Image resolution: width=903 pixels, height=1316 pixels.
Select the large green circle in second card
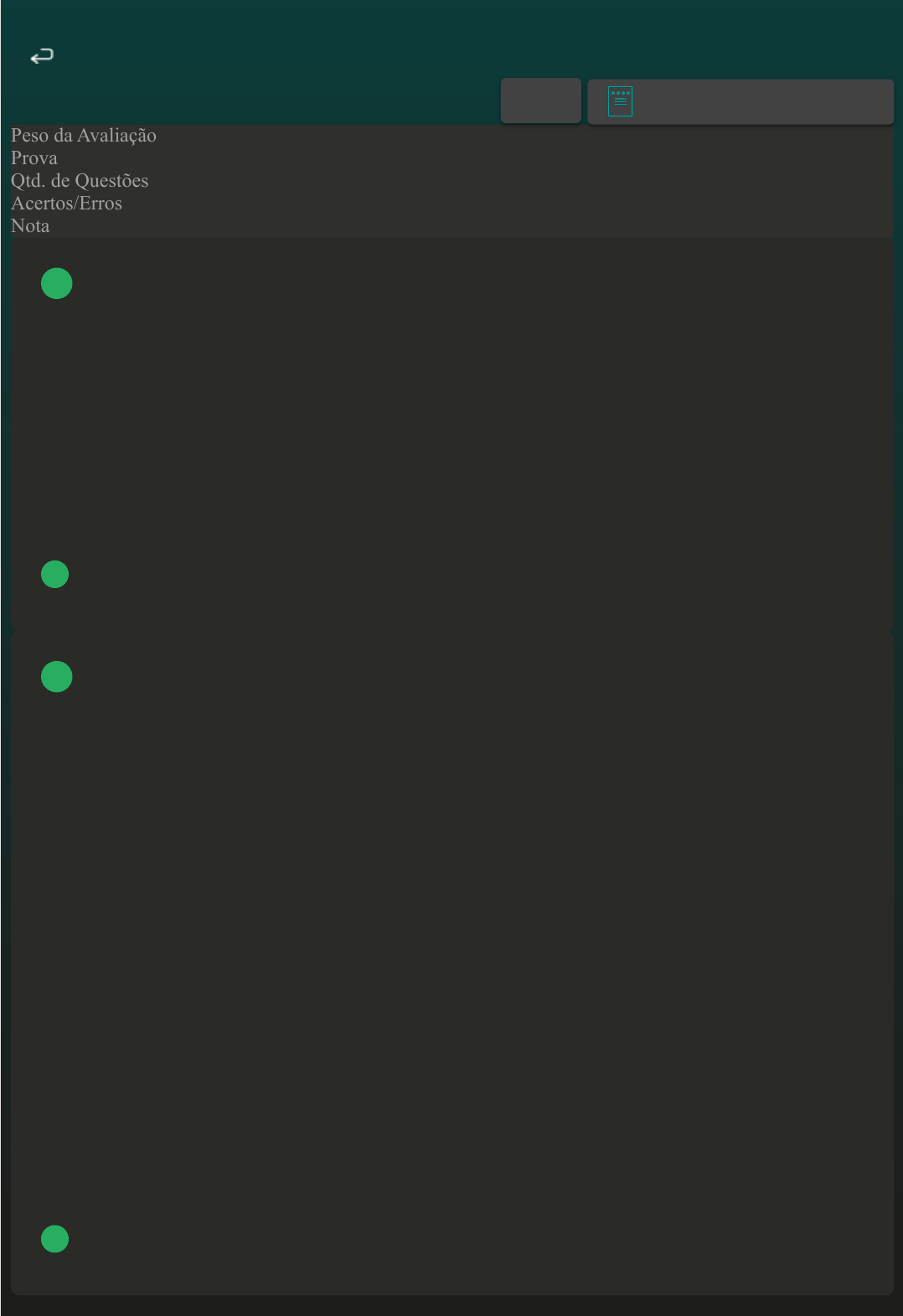[57, 677]
